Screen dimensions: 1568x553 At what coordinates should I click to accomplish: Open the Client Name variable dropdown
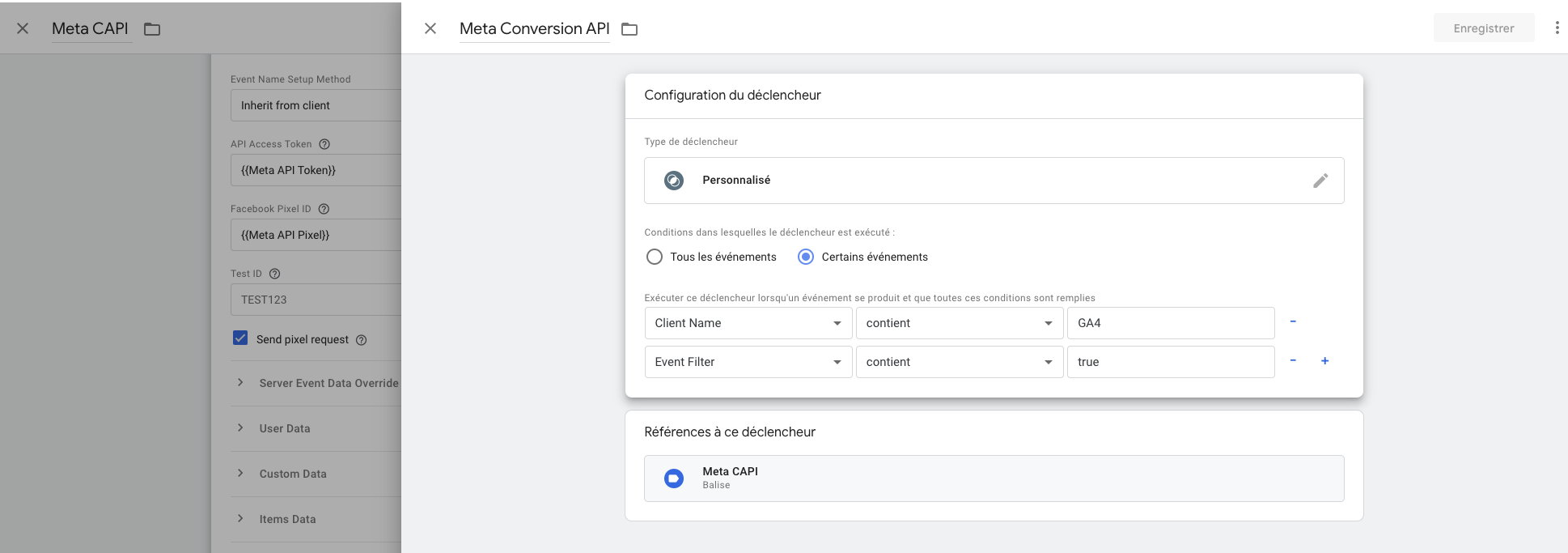tap(748, 323)
